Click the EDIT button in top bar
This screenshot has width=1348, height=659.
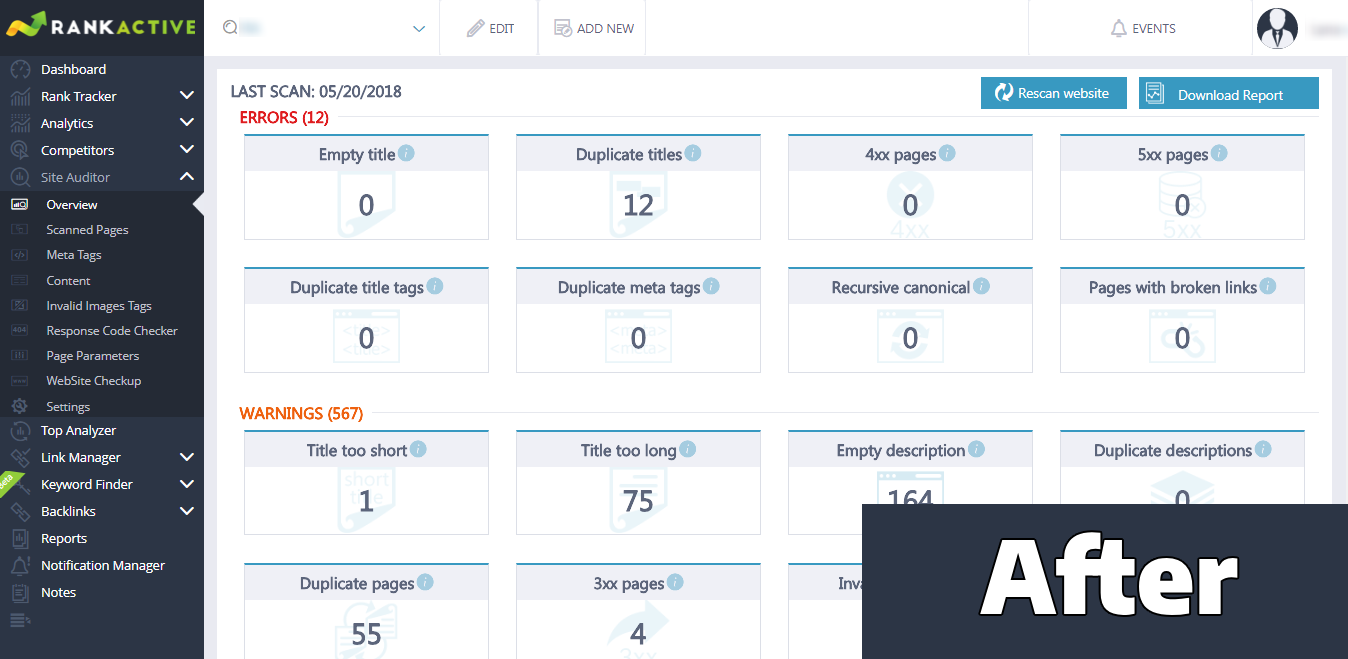pos(490,29)
